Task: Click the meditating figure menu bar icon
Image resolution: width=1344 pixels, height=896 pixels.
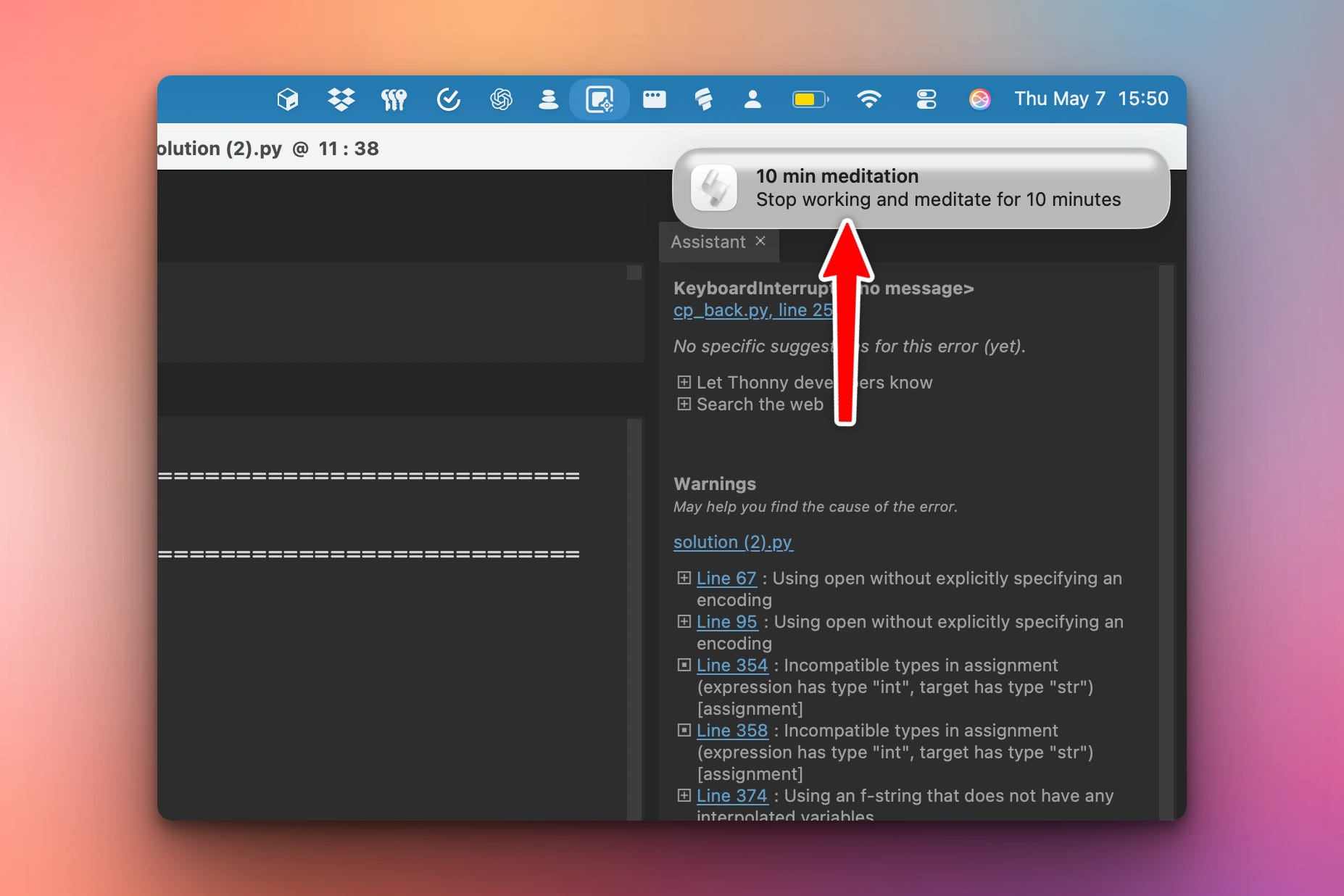Action: coord(549,99)
